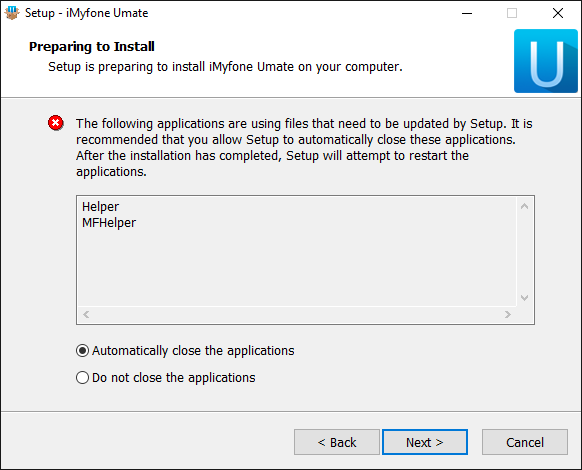Go to the Next setup step
Viewport: 582px width, 470px height.
tap(425, 442)
